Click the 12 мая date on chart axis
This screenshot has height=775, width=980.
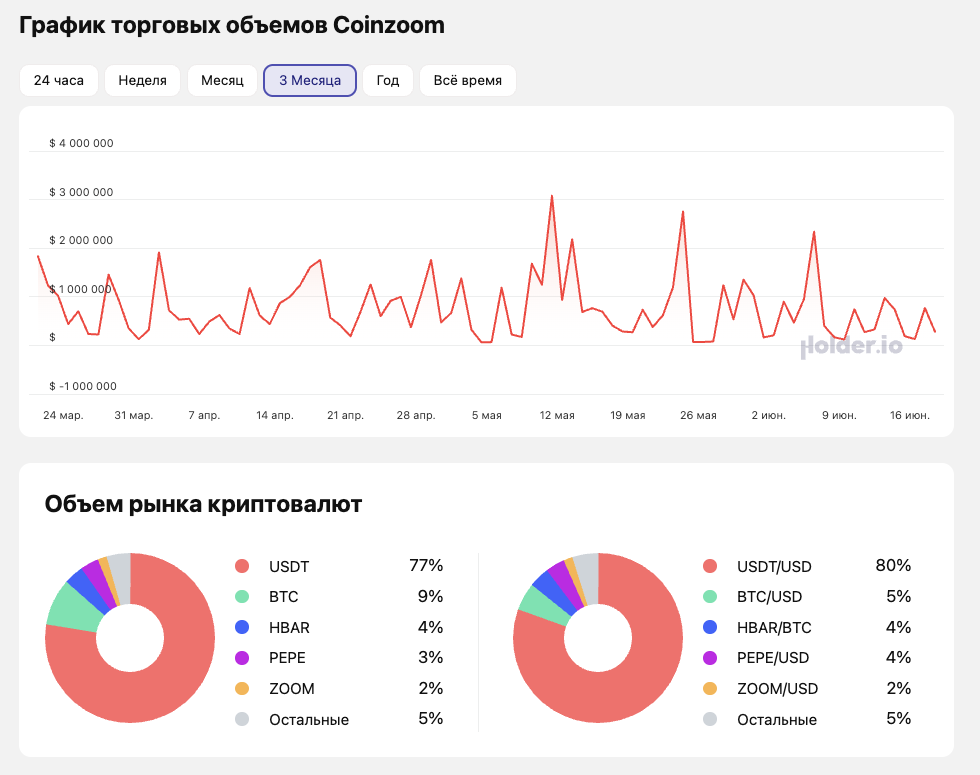pyautogui.click(x=557, y=415)
